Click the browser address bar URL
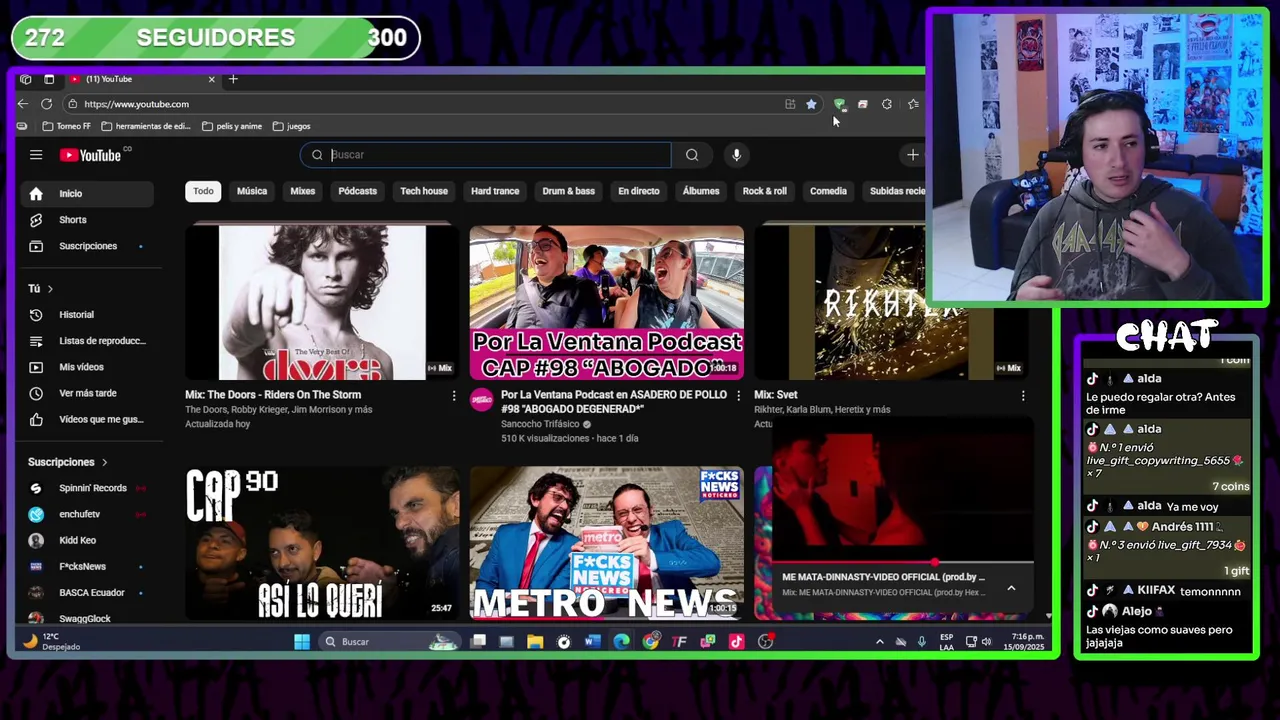The image size is (1280, 720). point(136,104)
